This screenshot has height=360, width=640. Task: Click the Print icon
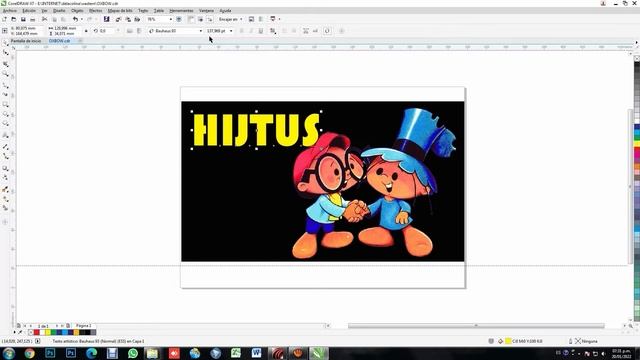pyautogui.click(x=33, y=19)
